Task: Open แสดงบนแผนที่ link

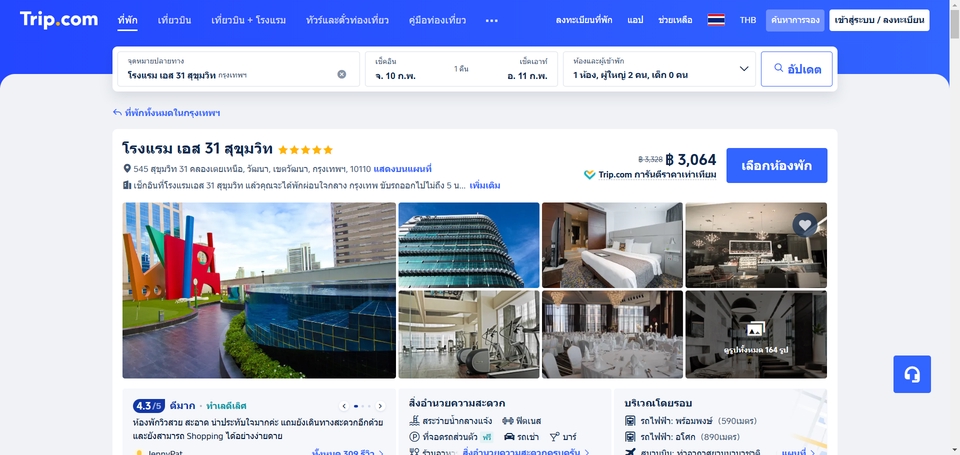Action: (x=402, y=168)
